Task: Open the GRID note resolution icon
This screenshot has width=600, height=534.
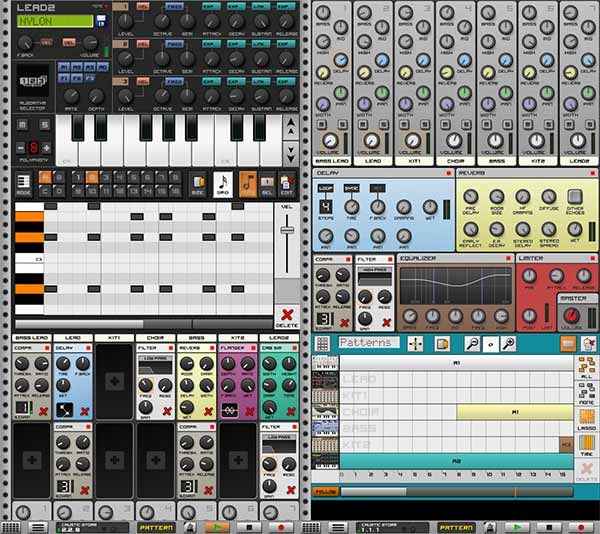Action: (x=223, y=184)
